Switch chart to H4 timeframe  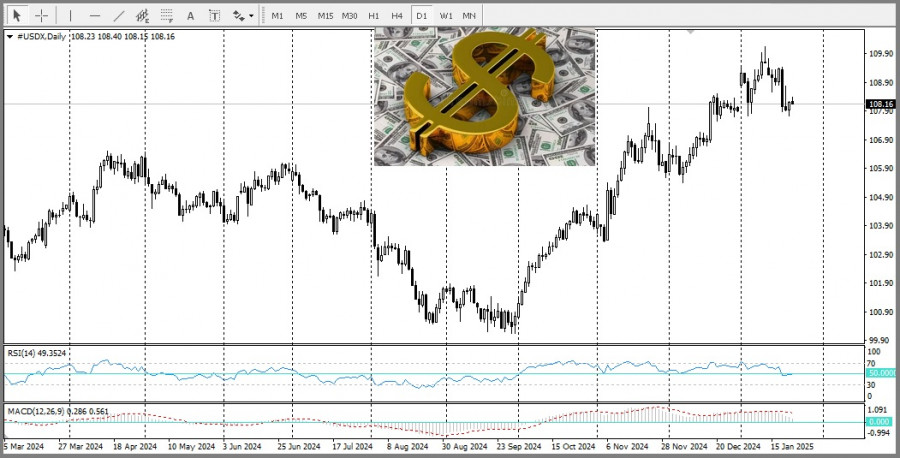[397, 16]
